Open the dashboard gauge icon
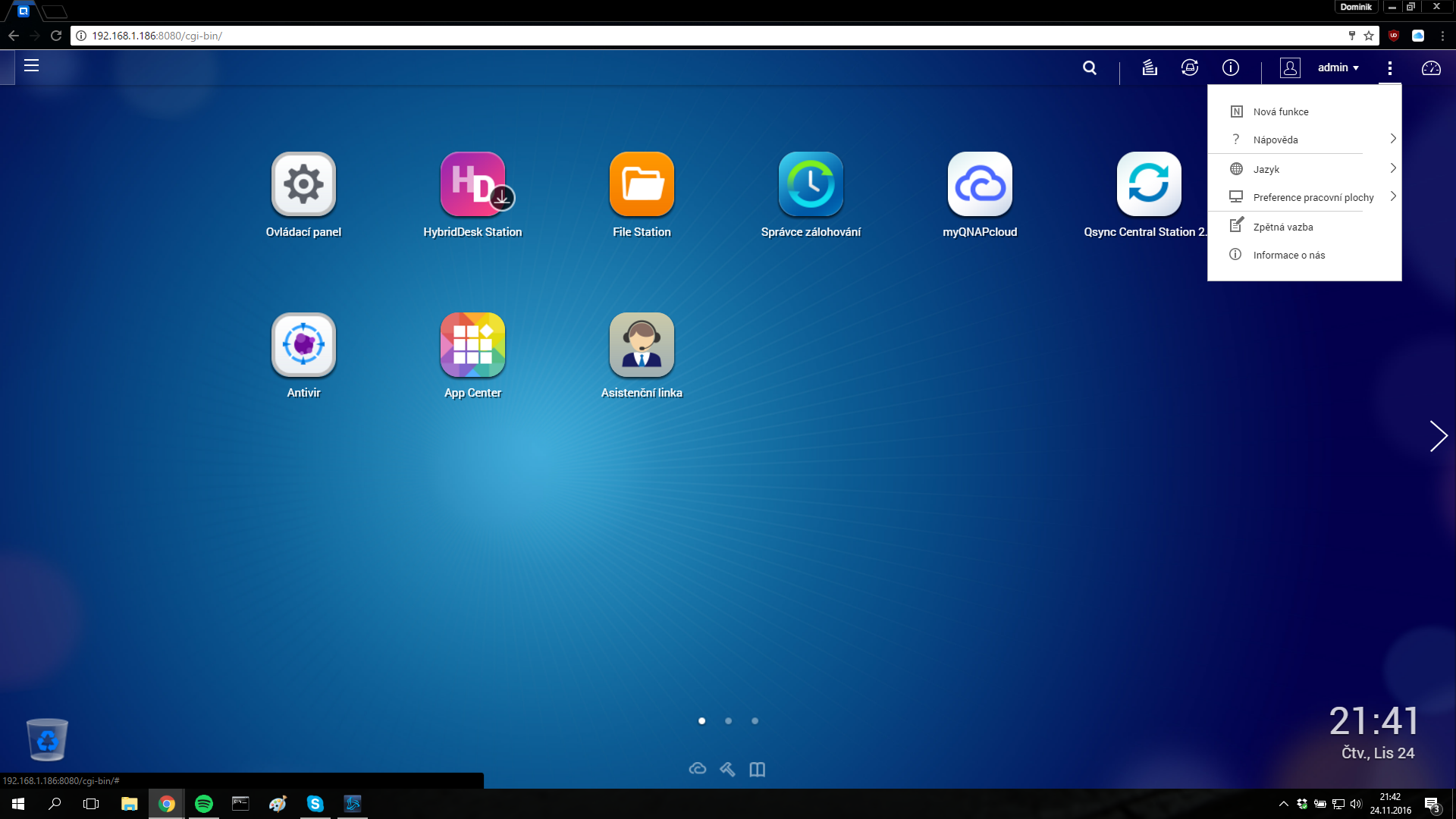This screenshot has width=1456, height=819. [1431, 67]
